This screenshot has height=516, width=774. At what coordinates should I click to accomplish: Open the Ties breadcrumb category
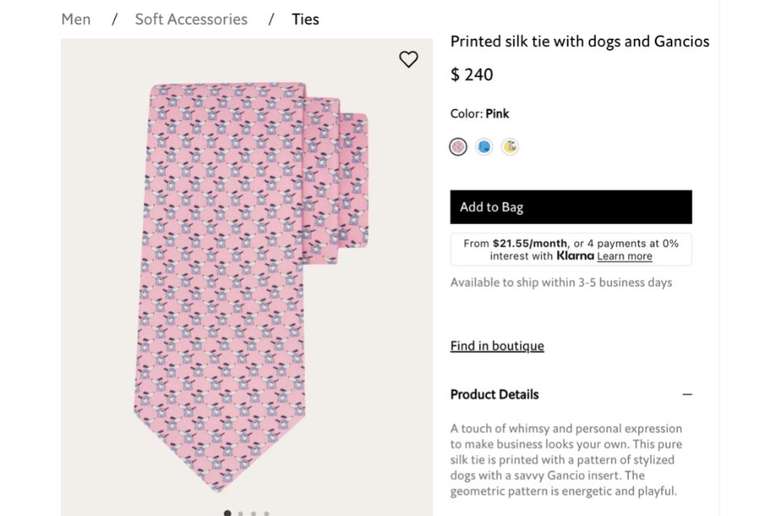[305, 19]
